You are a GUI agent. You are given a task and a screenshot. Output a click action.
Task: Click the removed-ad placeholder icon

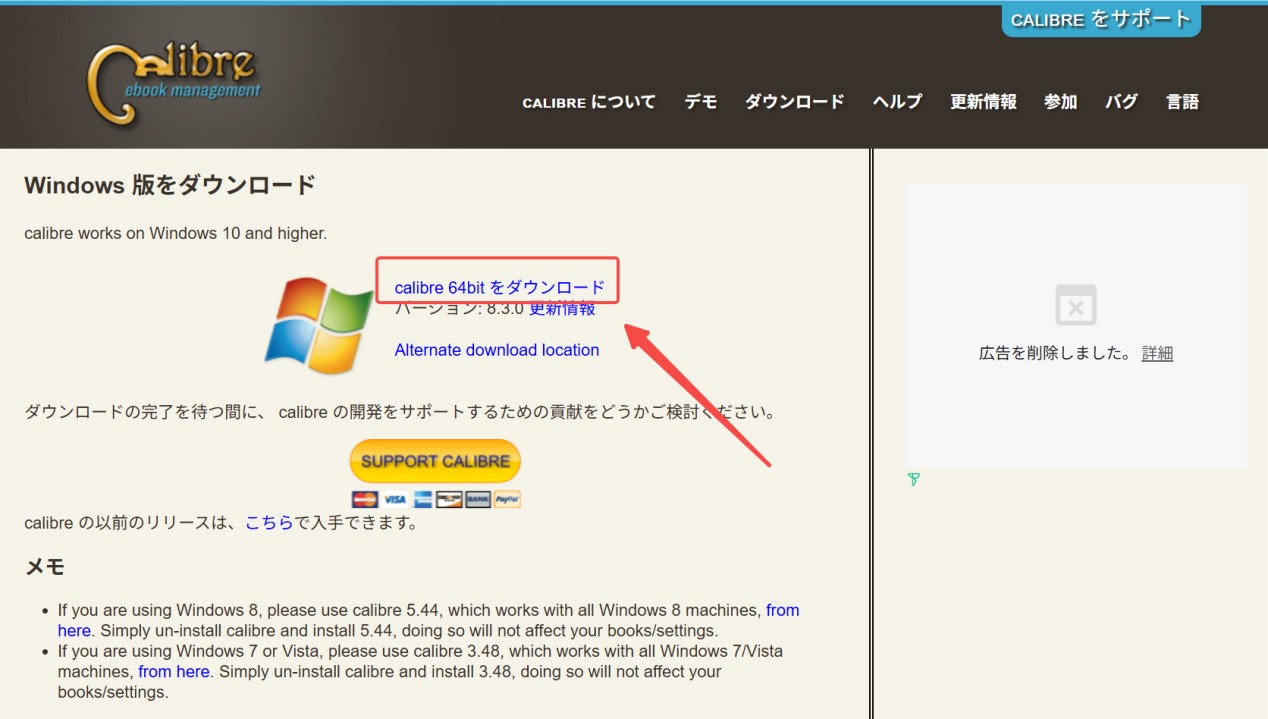[1076, 305]
